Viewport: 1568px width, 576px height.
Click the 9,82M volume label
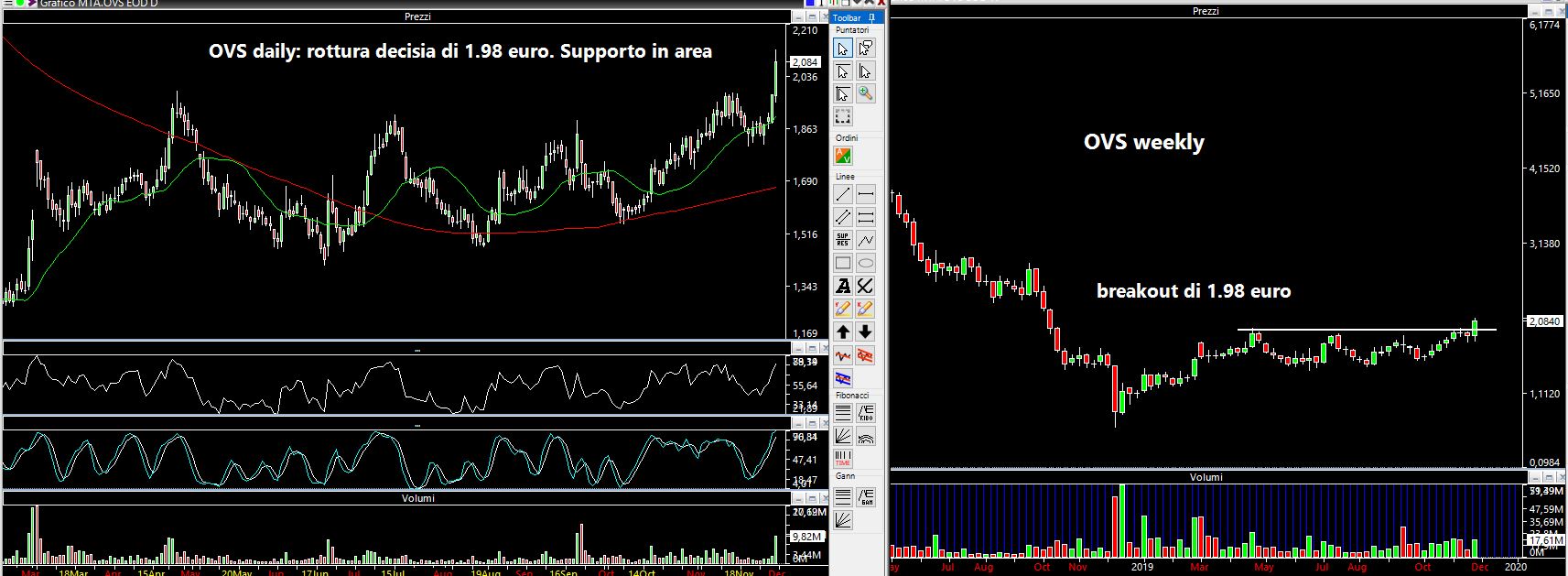pyautogui.click(x=806, y=537)
